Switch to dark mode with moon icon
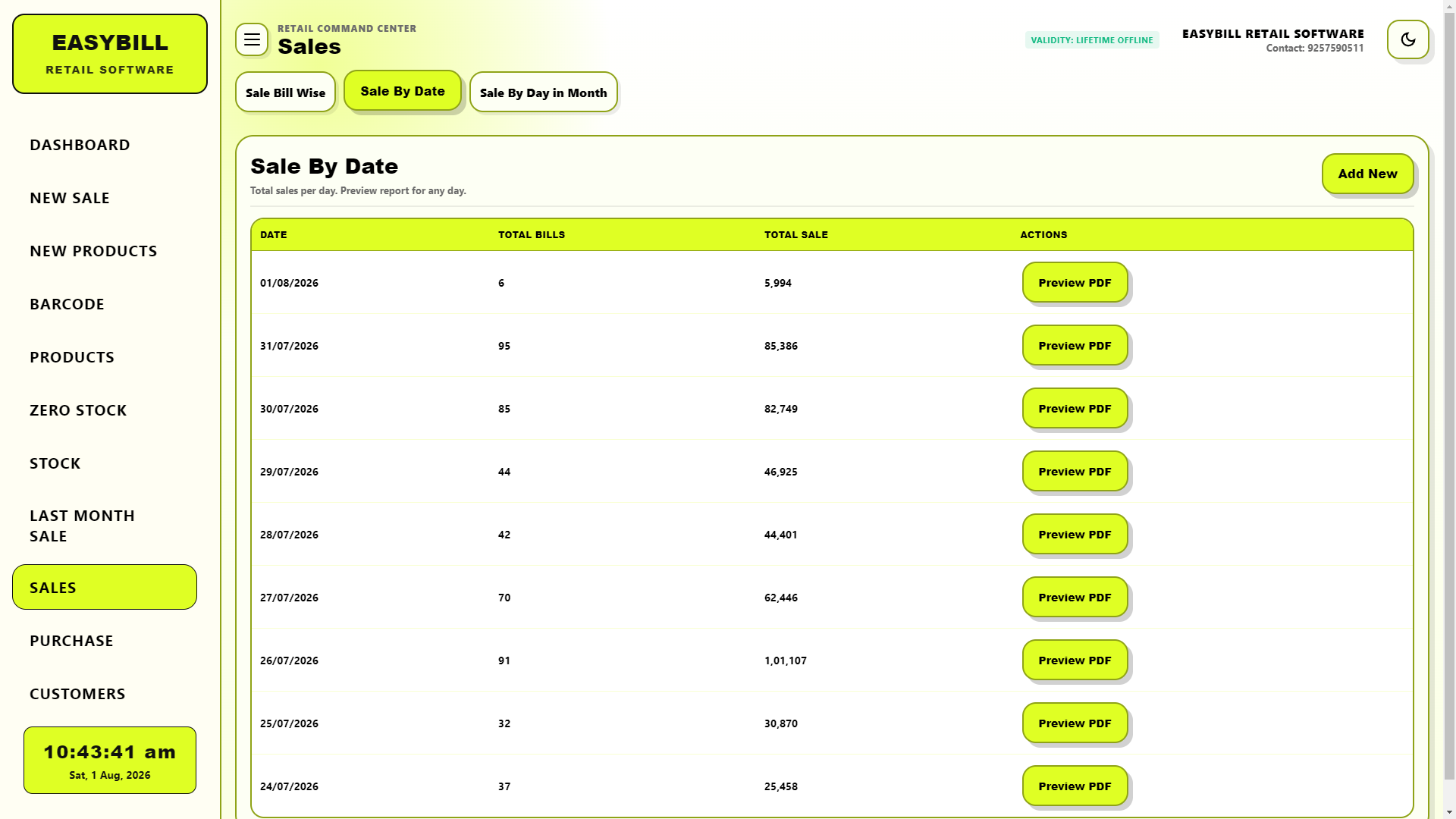The image size is (1456, 819). [1408, 39]
